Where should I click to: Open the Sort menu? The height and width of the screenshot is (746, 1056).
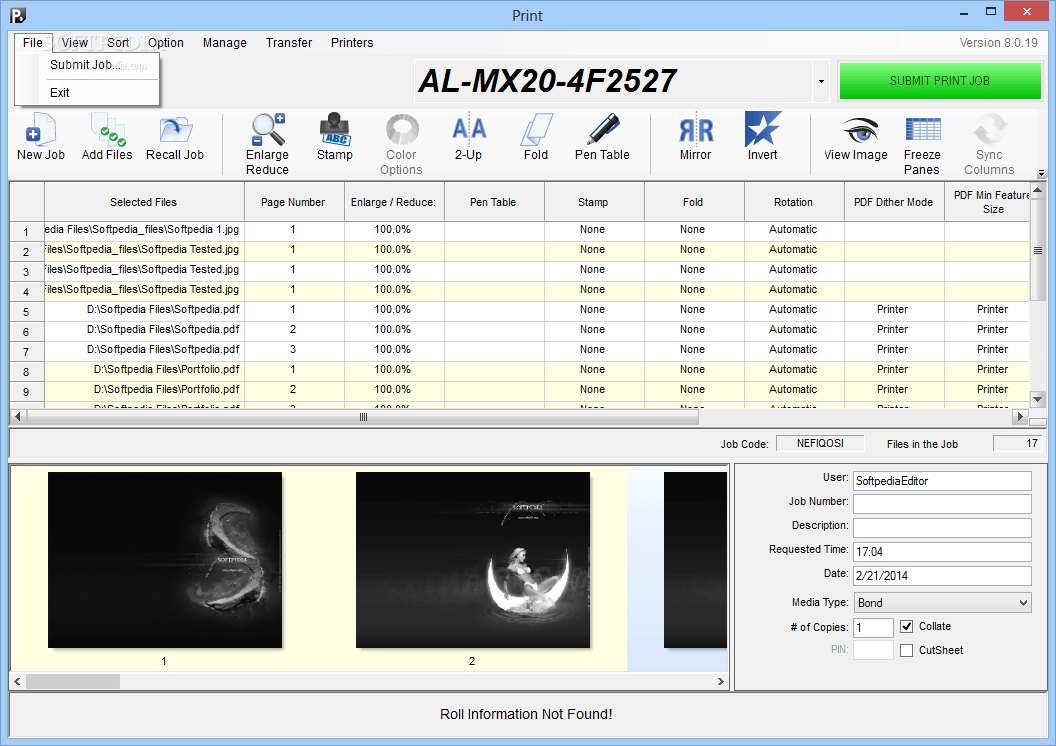pyautogui.click(x=118, y=42)
